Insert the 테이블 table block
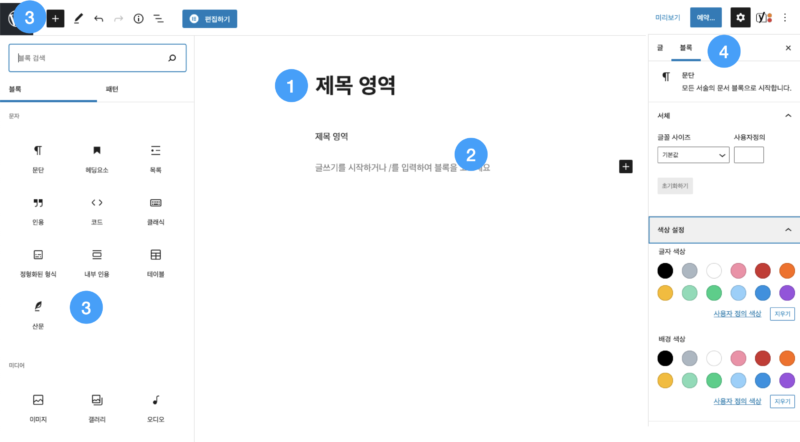This screenshot has width=800, height=442. coord(156,263)
